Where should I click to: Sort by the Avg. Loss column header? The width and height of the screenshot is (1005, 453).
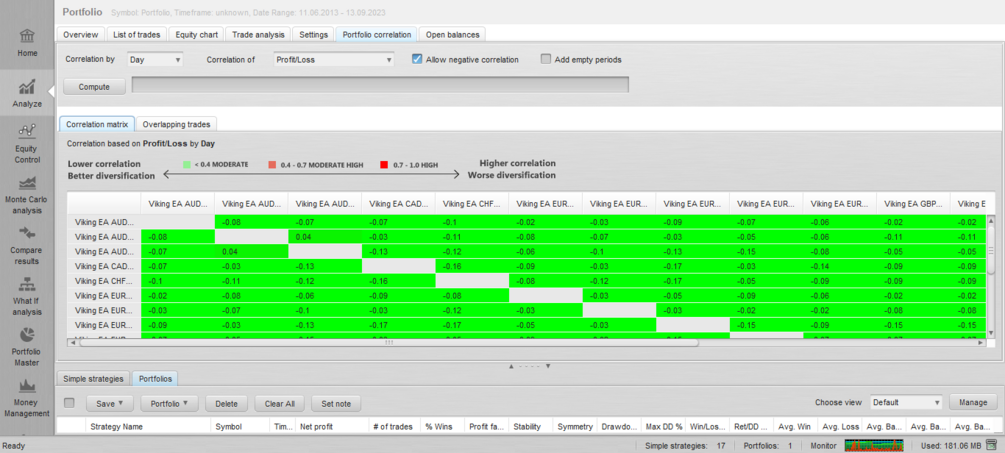[x=840, y=426]
